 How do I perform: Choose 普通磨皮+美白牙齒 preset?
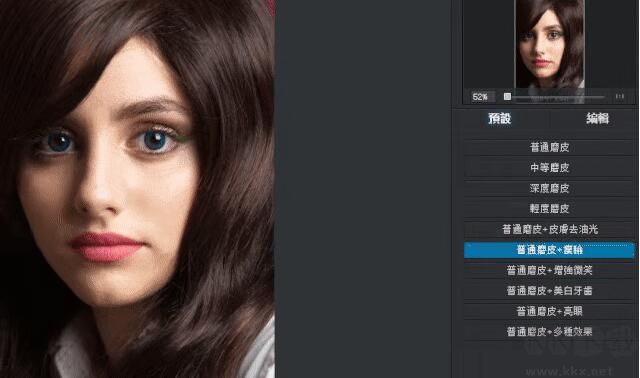tap(549, 291)
